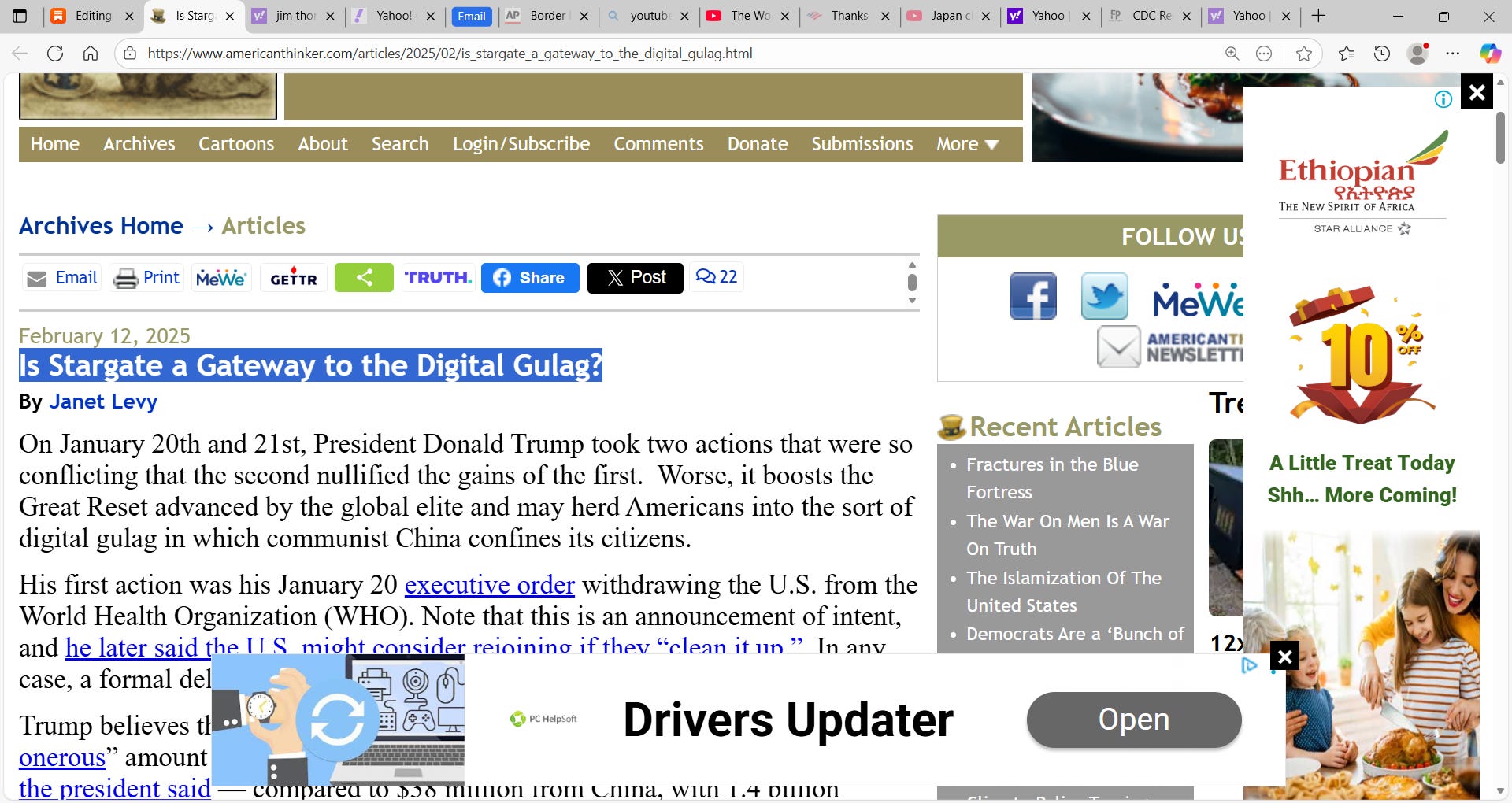This screenshot has width=1512, height=803.
Task: Open the Archives Home breadcrumb
Action: (101, 226)
